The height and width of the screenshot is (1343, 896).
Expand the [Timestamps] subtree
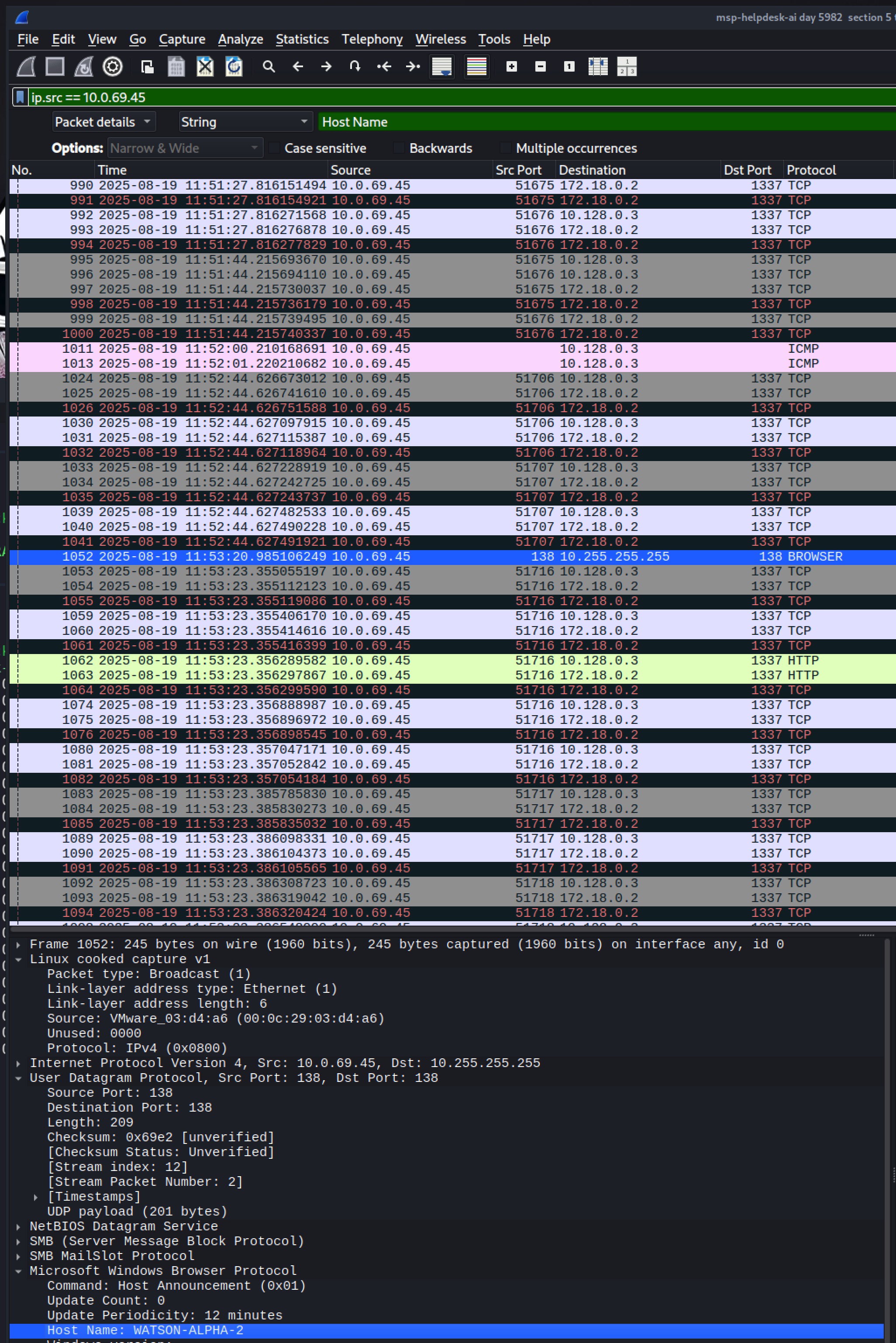(x=36, y=1197)
